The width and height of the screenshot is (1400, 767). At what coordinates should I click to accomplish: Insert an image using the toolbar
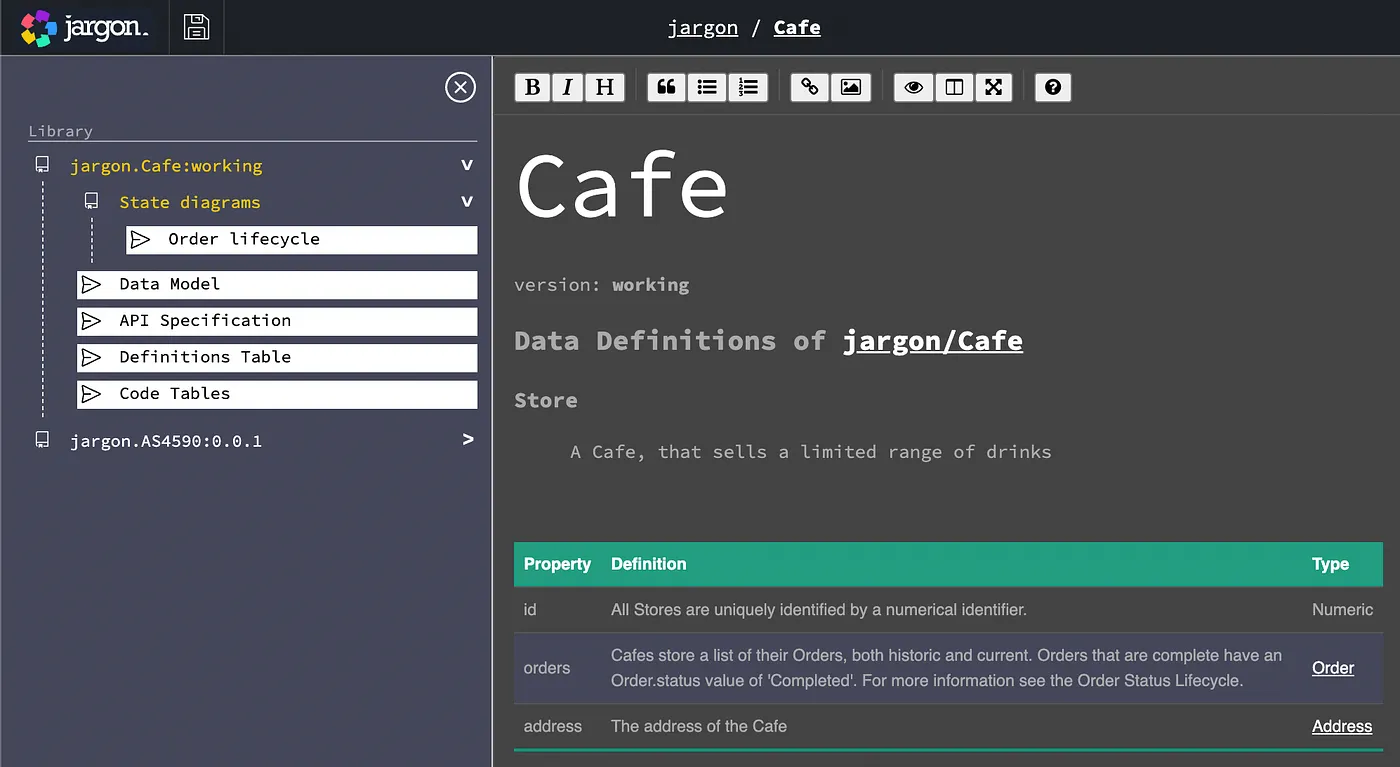pos(851,87)
